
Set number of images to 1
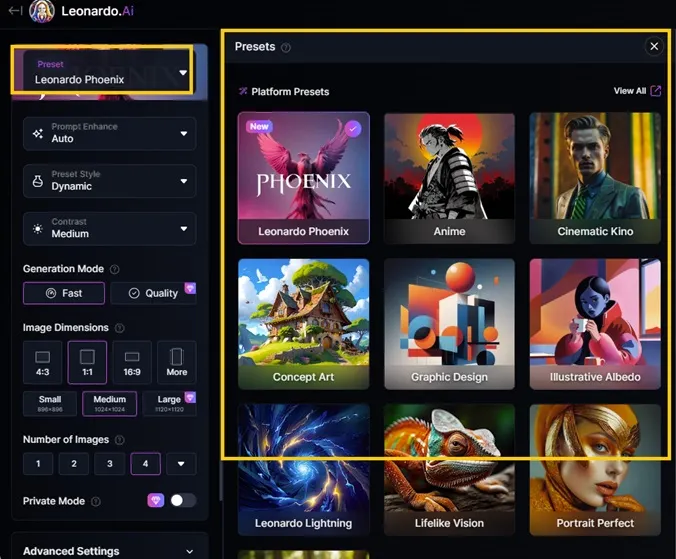point(38,463)
